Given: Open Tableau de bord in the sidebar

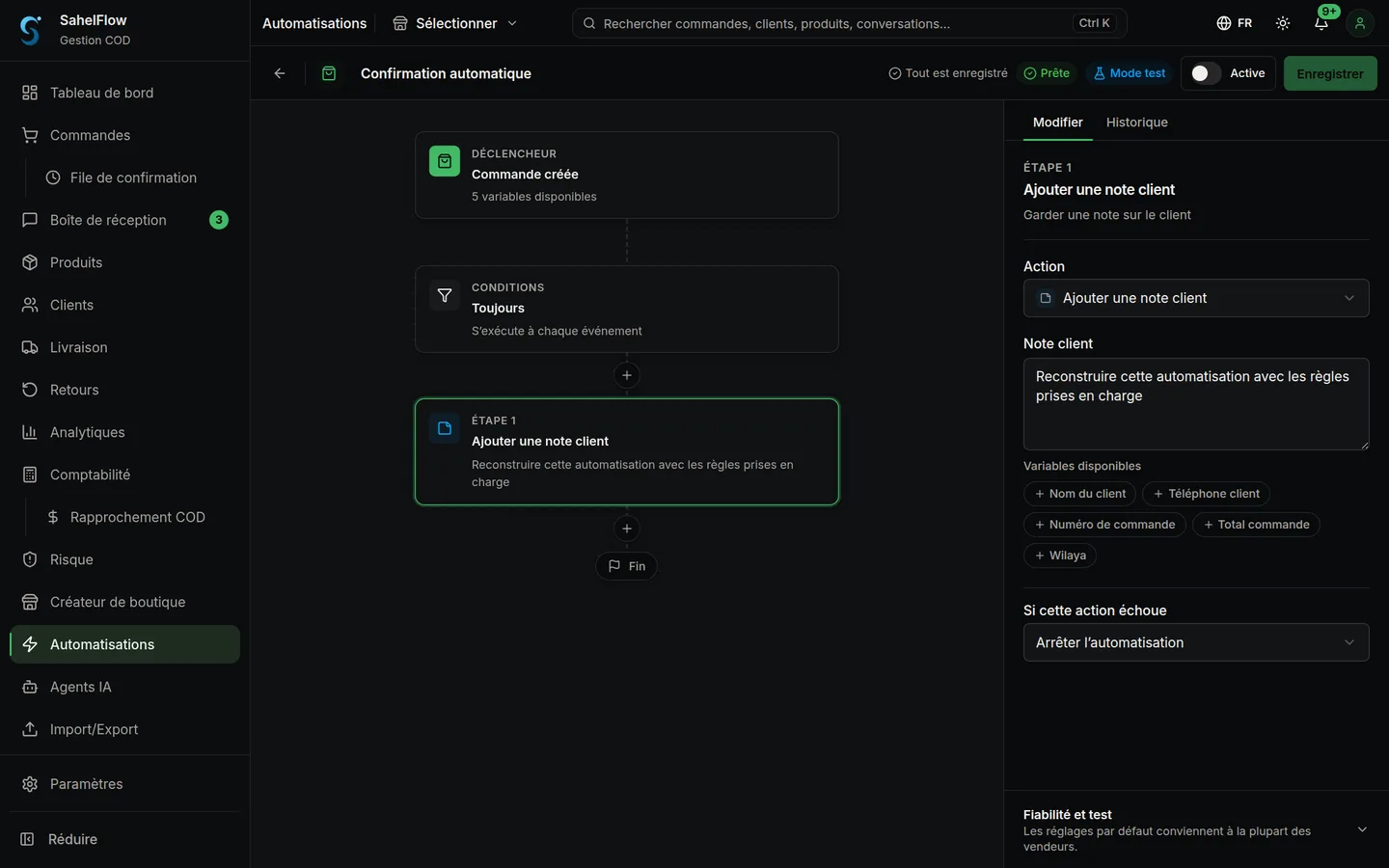Looking at the screenshot, I should tap(125, 93).
